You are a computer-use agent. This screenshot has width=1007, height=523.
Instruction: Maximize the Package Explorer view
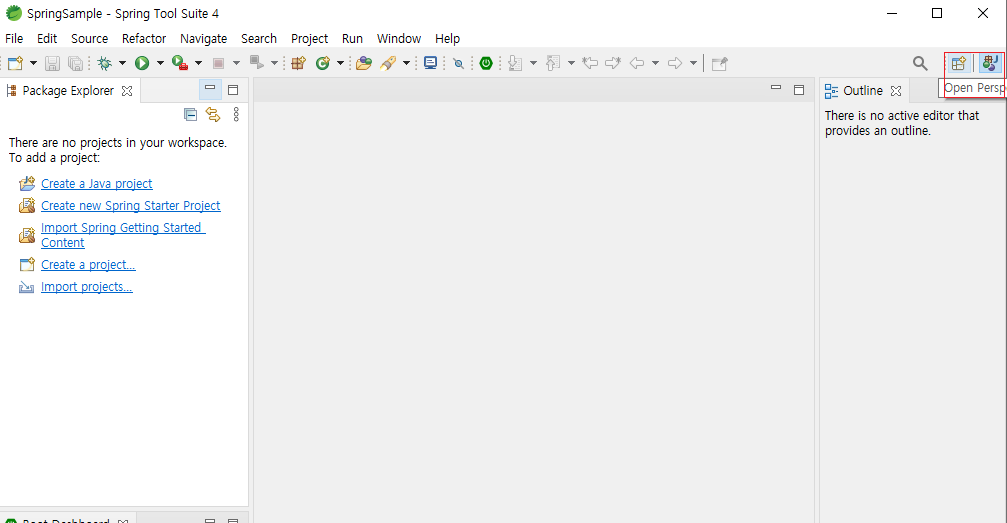[233, 90]
